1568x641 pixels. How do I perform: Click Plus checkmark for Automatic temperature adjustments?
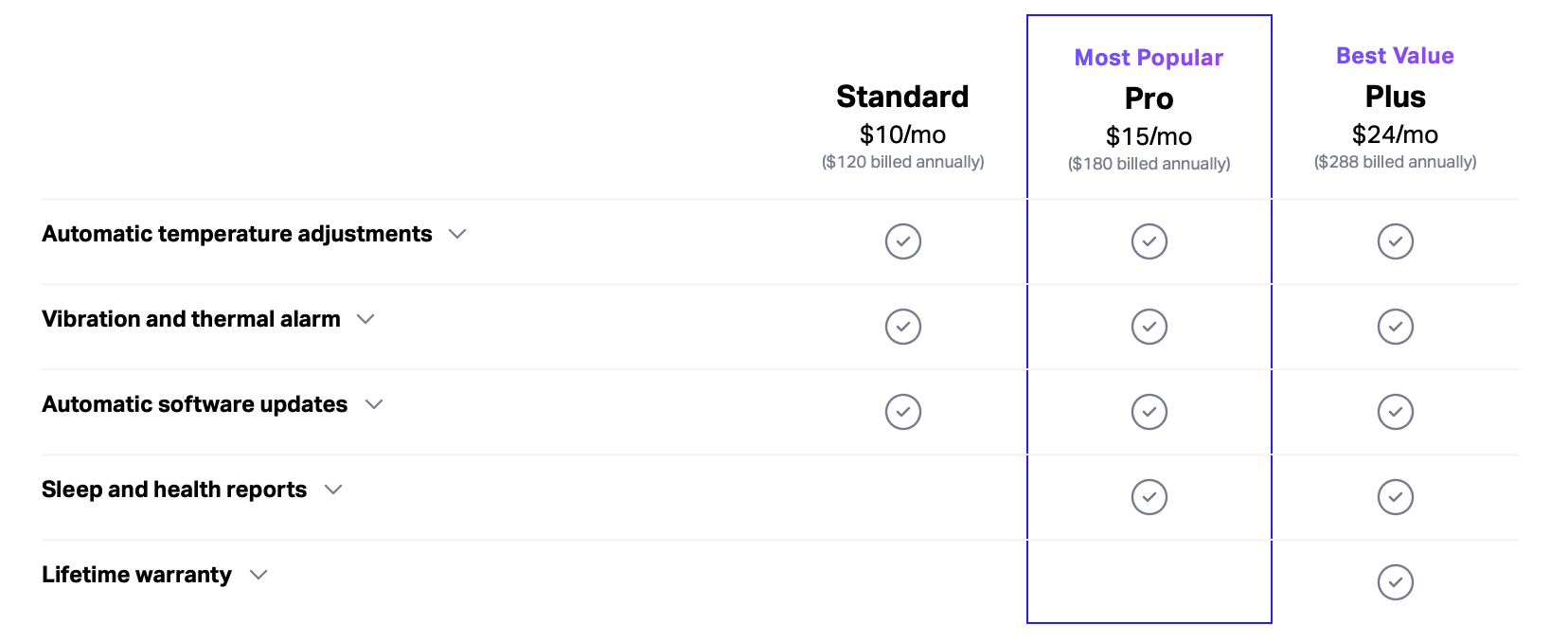[x=1395, y=241]
